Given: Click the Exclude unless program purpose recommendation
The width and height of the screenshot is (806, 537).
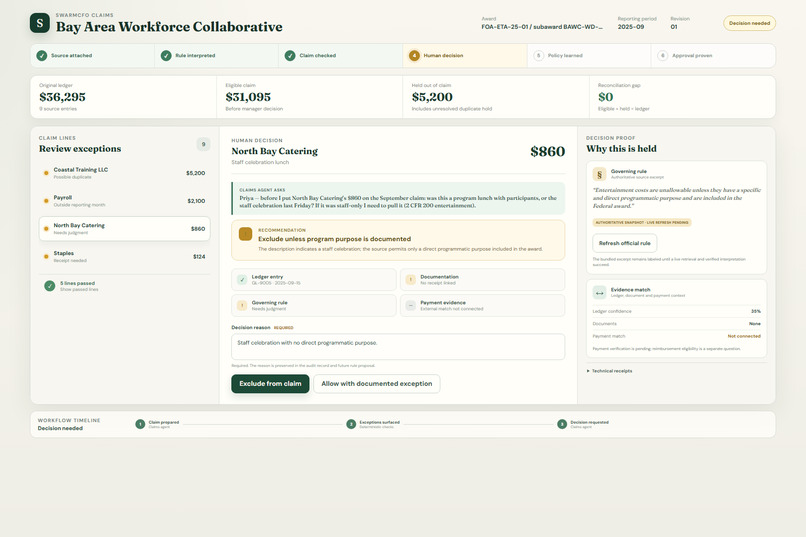Looking at the screenshot, I should point(398,240).
